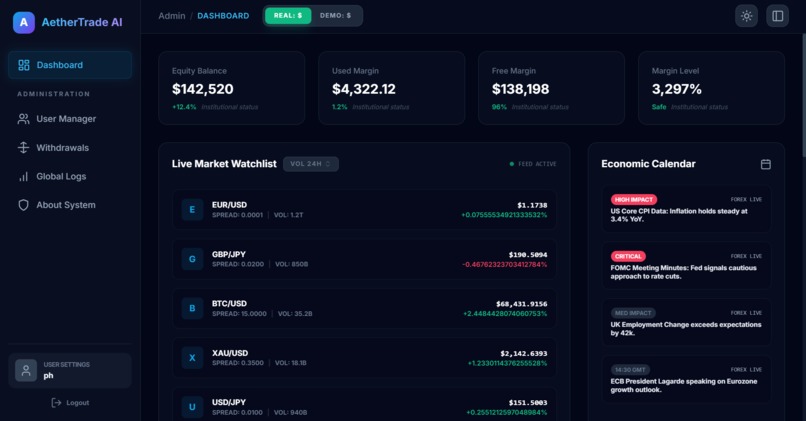
Task: Click the +12.4% equity change
Action: 184,107
